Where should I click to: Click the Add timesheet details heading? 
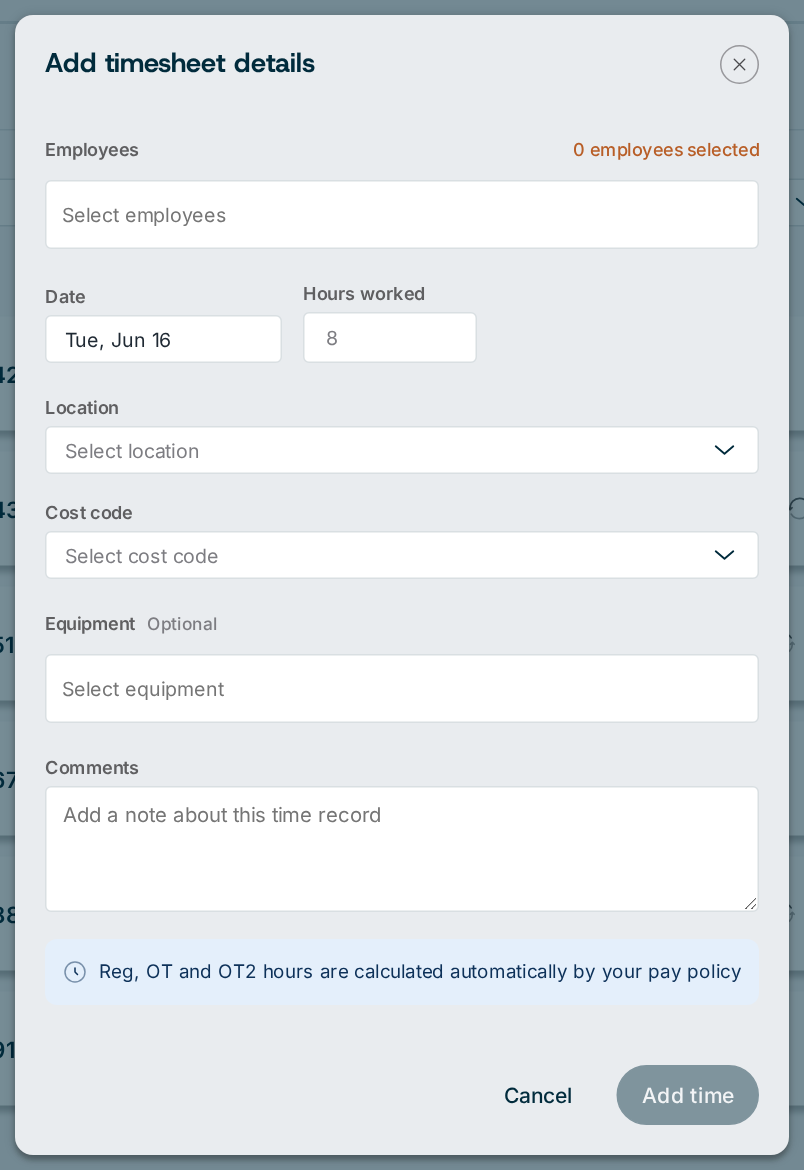coord(180,63)
